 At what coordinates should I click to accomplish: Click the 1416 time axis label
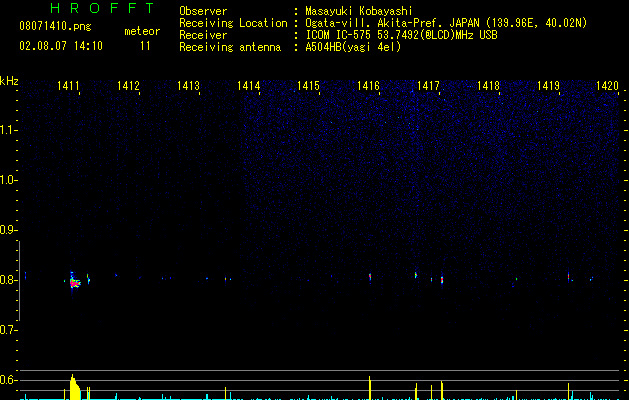point(368,86)
